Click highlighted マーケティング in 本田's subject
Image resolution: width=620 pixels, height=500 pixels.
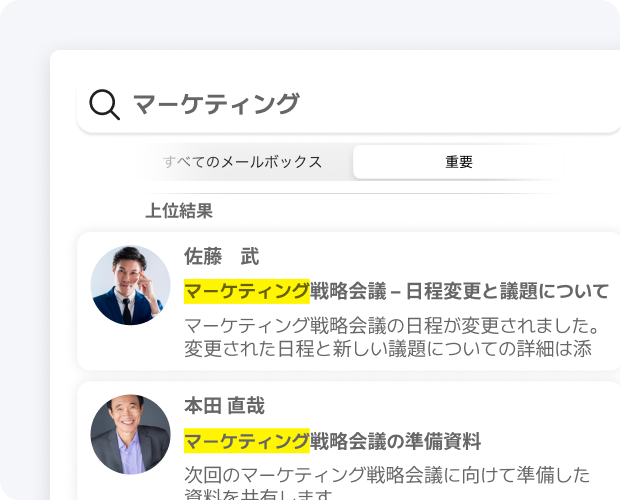click(247, 440)
